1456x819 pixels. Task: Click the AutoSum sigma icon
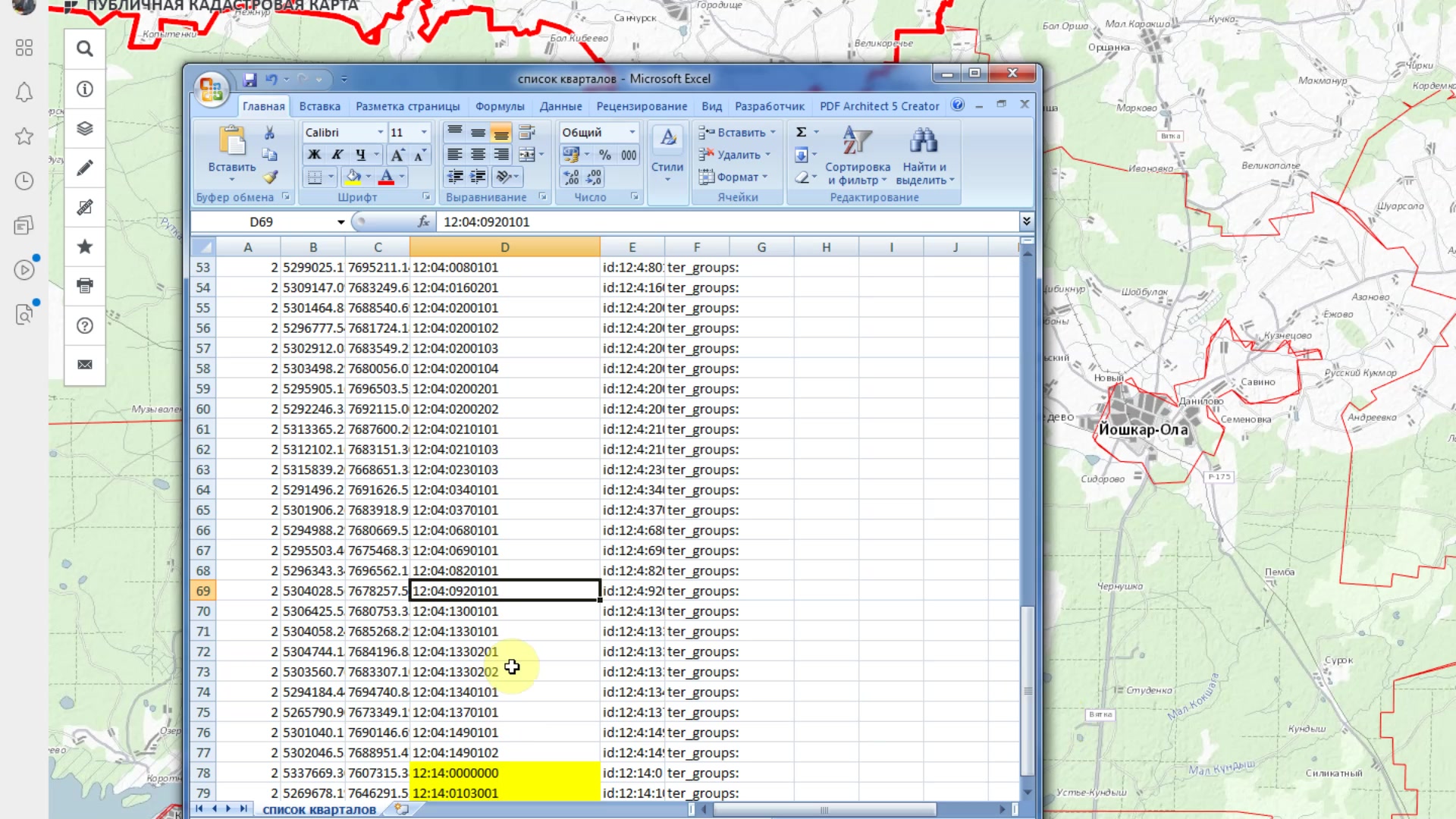point(801,132)
